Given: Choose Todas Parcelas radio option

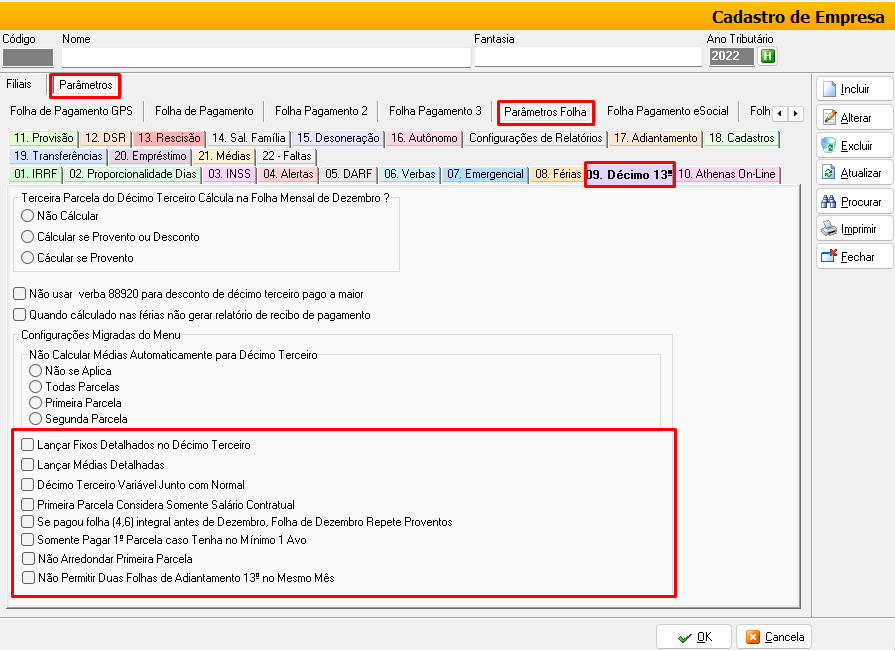Looking at the screenshot, I should point(36,387).
